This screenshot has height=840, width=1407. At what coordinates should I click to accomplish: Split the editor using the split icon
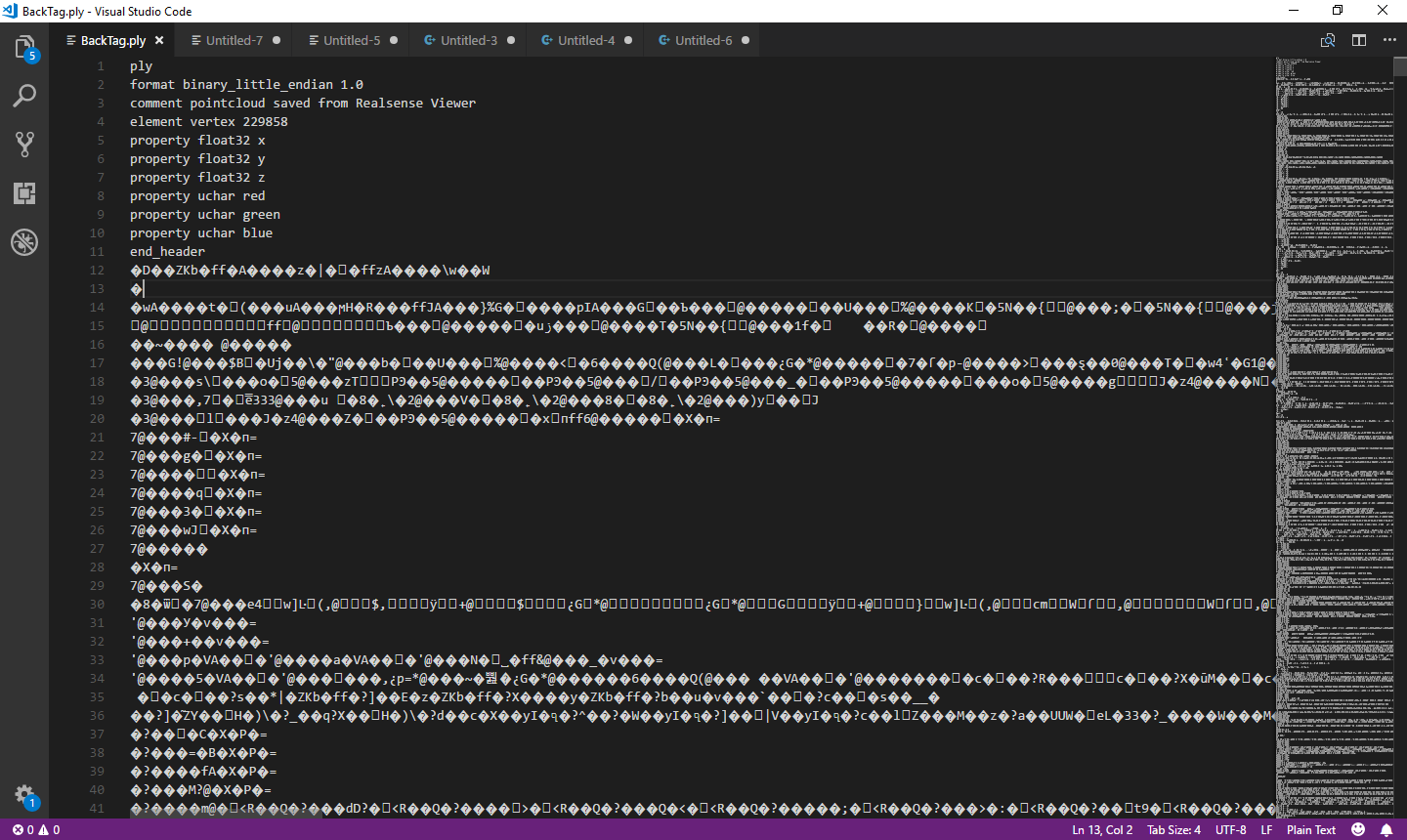click(1359, 40)
